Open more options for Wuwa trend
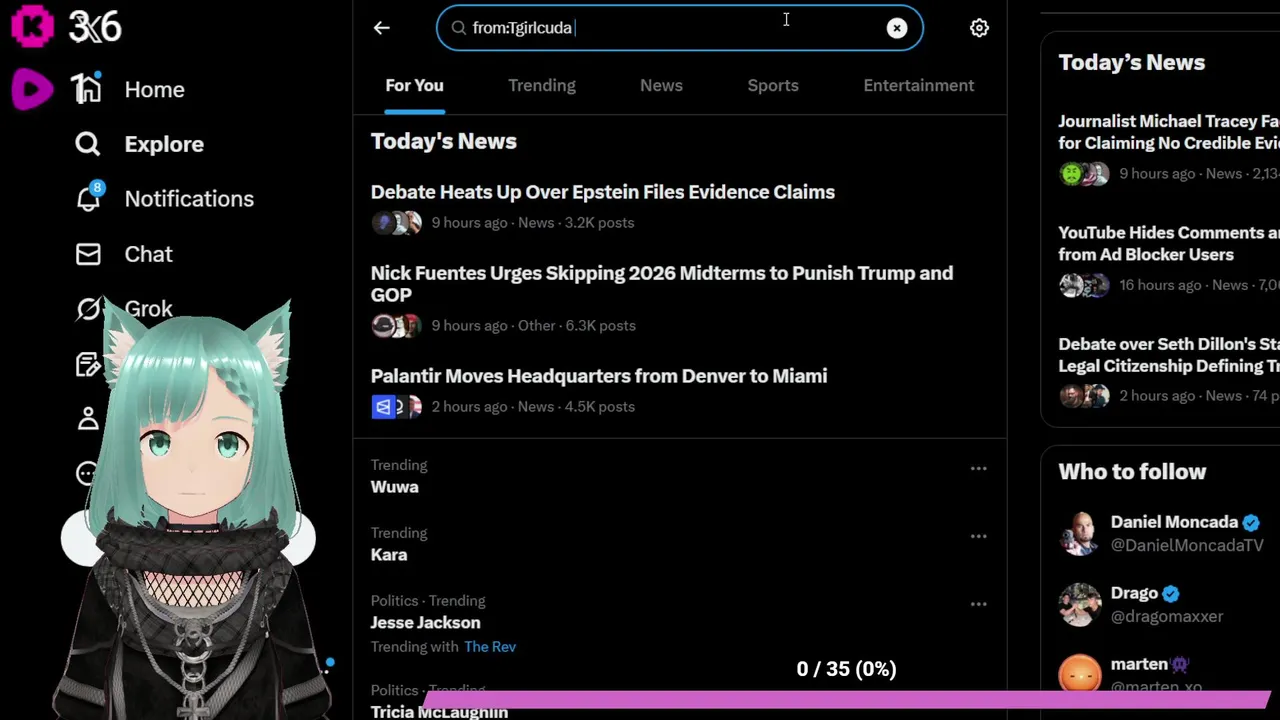 [x=978, y=468]
